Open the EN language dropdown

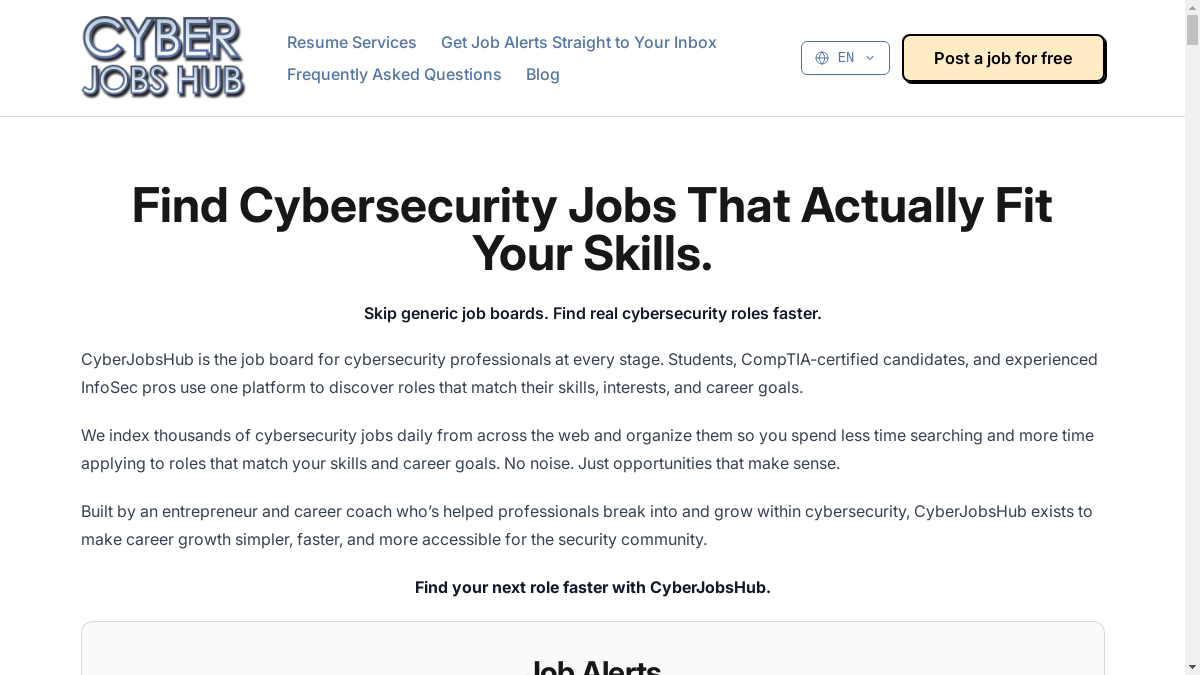tap(845, 58)
